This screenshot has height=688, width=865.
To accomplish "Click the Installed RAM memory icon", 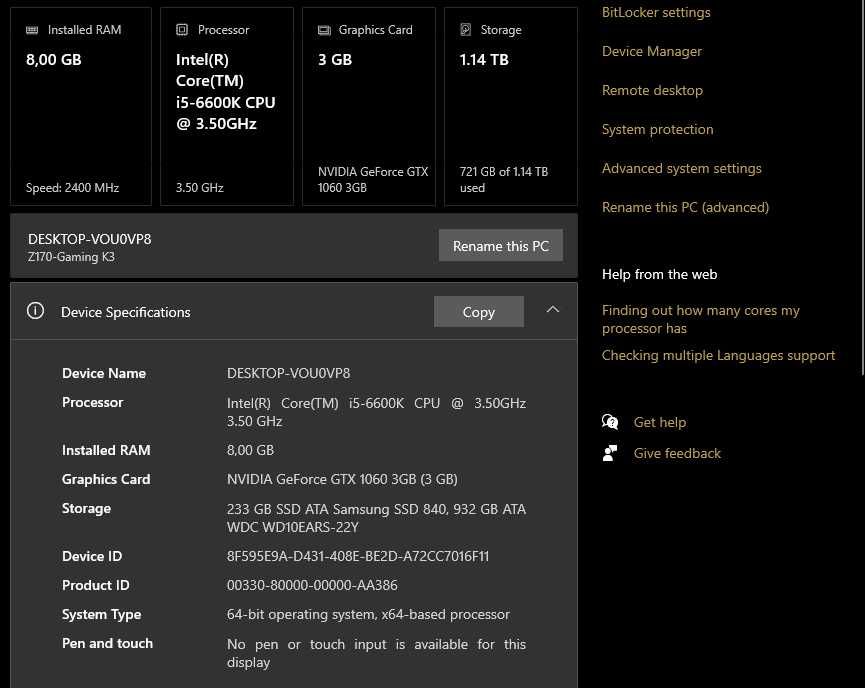I will click(x=33, y=30).
